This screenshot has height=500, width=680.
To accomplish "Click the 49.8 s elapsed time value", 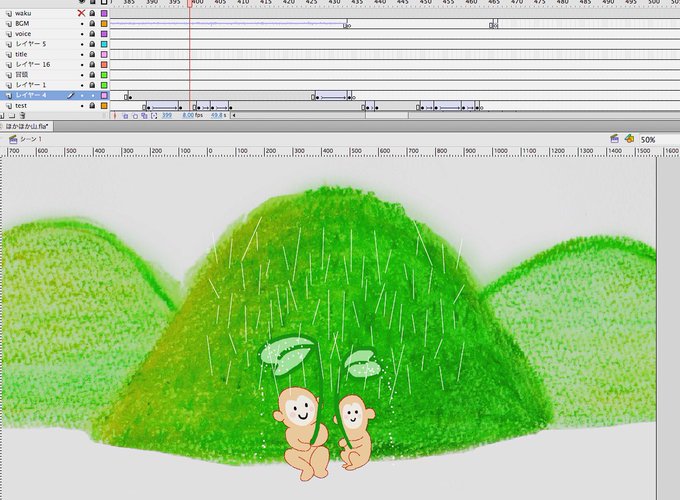I will 216,116.
